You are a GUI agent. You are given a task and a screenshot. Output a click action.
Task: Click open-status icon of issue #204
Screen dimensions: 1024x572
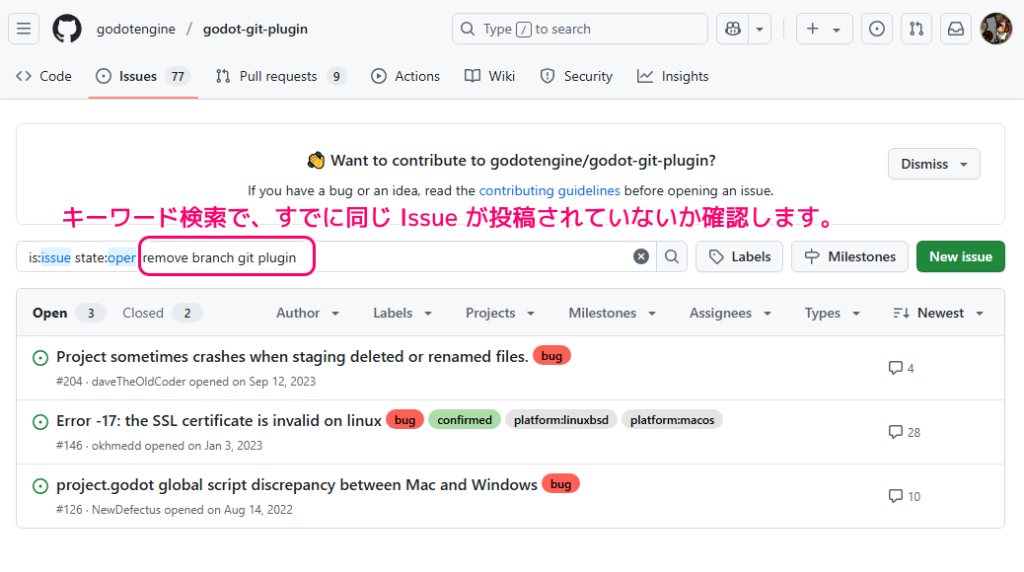(40, 358)
